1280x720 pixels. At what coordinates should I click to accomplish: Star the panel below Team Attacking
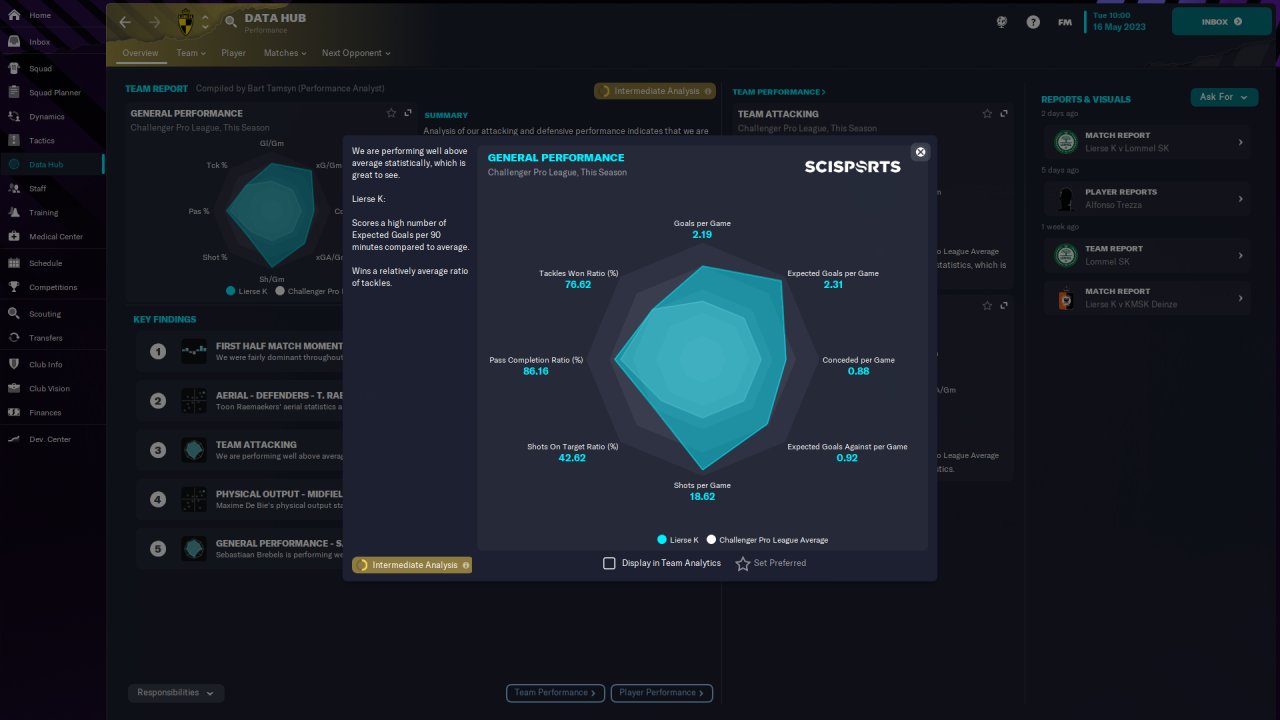[x=987, y=305]
